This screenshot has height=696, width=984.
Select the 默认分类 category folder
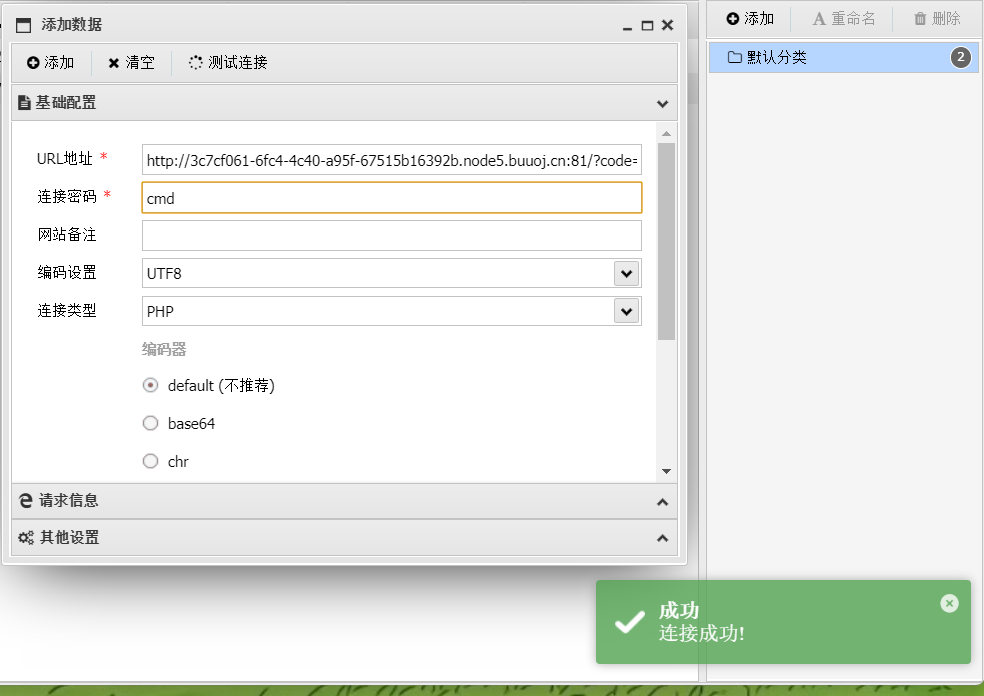776,57
